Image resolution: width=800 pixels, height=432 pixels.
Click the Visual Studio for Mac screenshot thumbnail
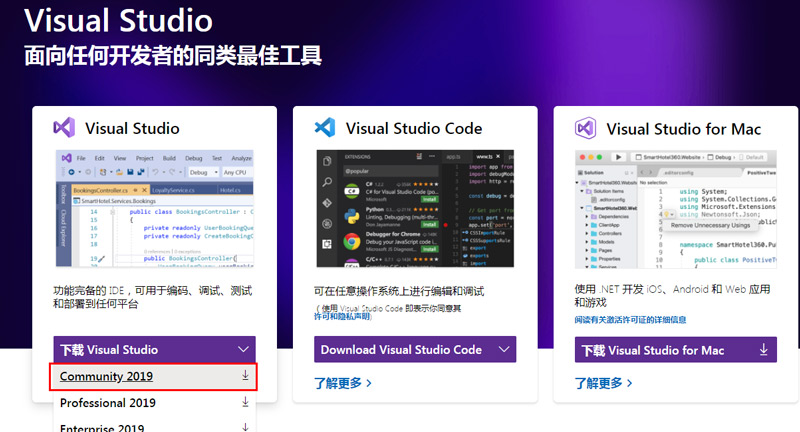point(675,208)
